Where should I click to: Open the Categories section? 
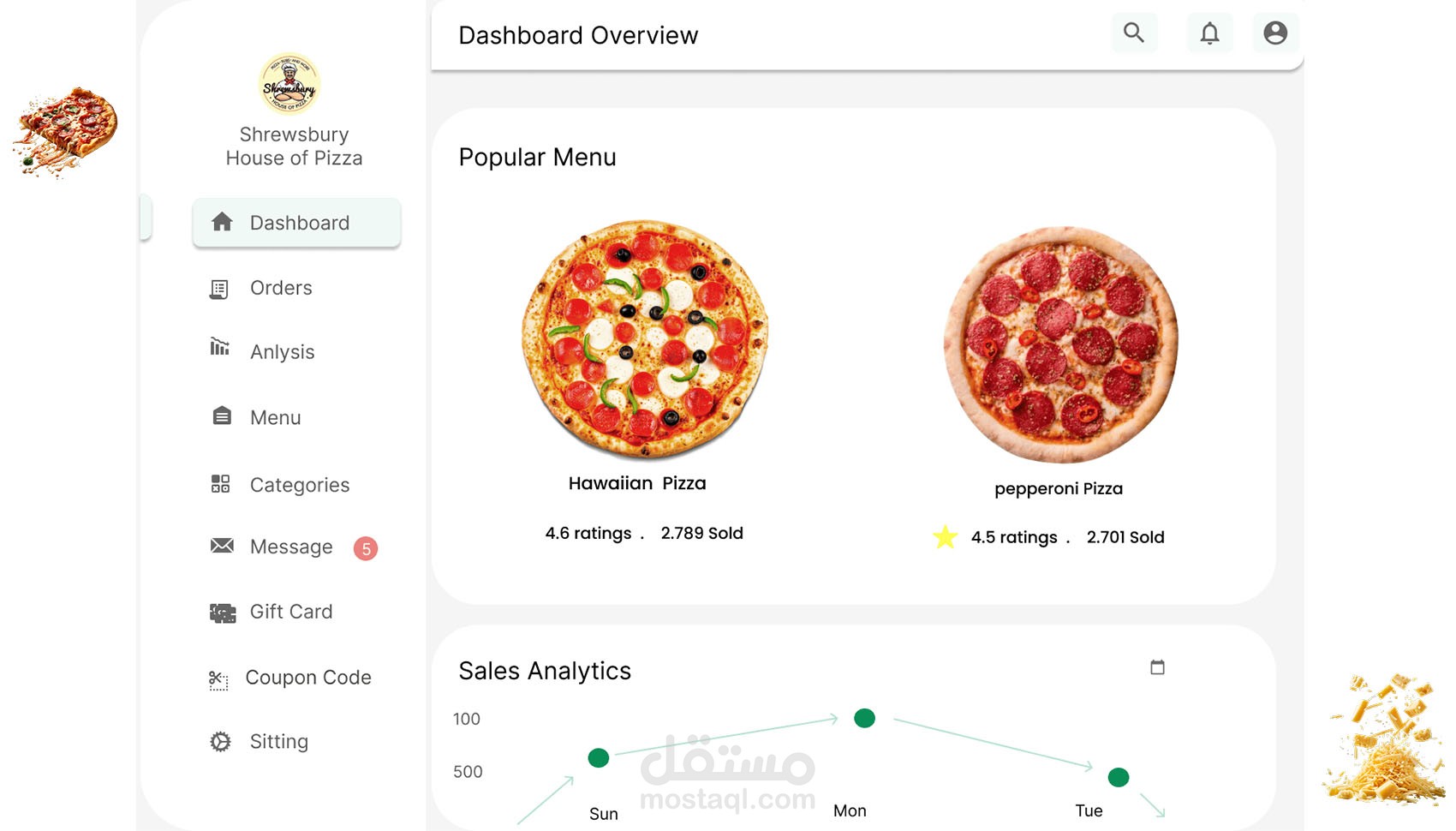point(300,485)
